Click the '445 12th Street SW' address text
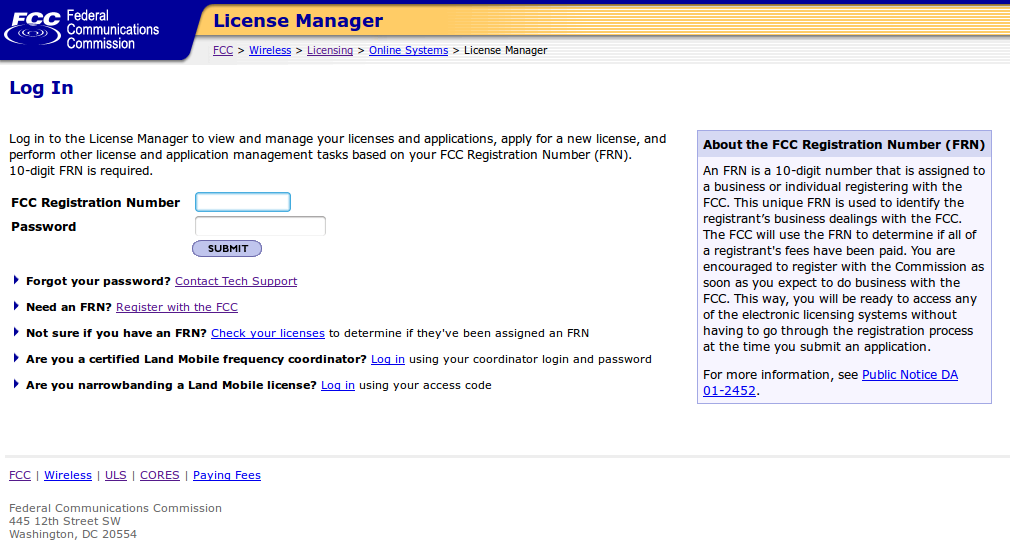 coord(64,521)
